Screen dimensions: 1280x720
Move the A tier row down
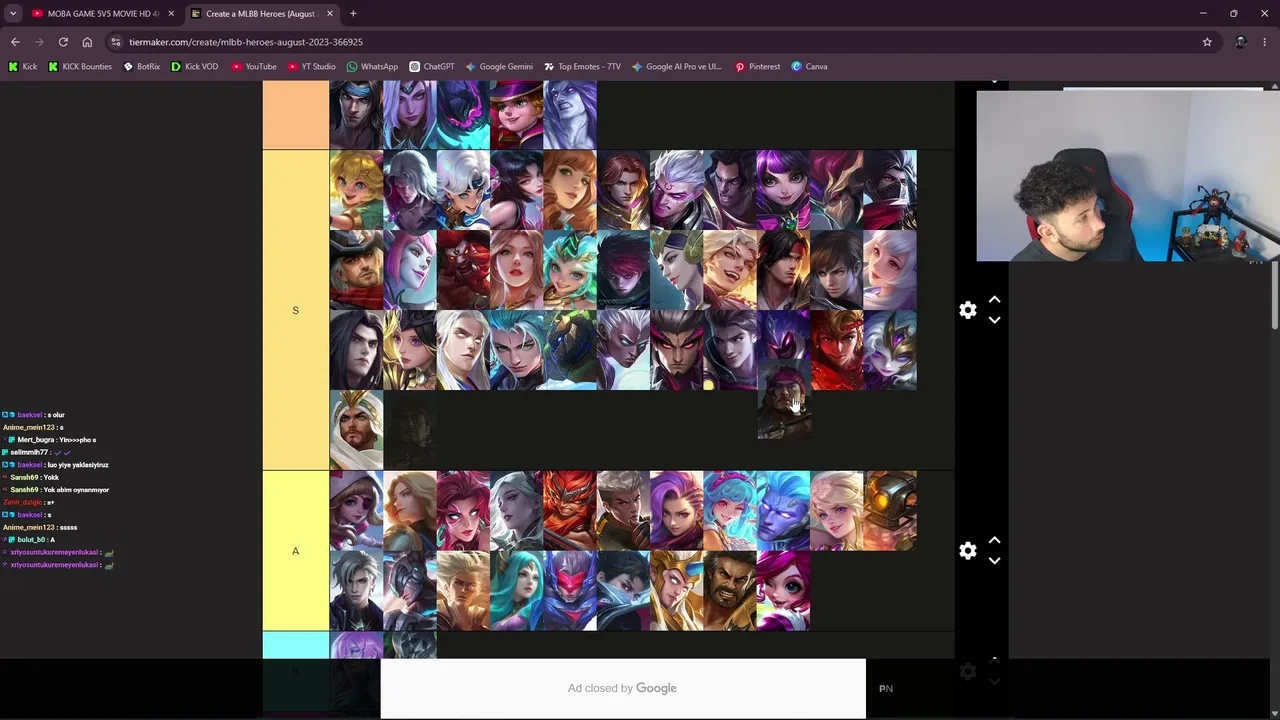[x=994, y=561]
